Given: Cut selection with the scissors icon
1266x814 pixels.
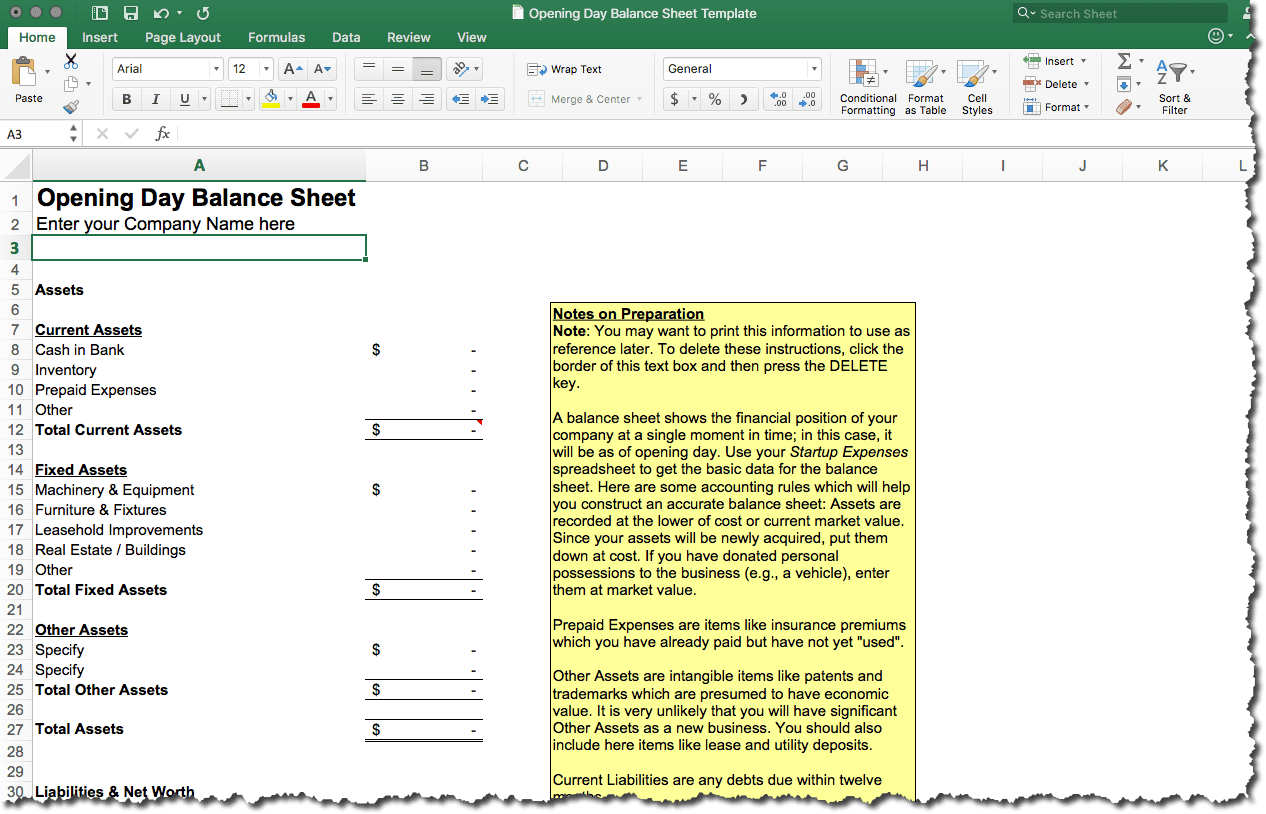Looking at the screenshot, I should [x=71, y=62].
